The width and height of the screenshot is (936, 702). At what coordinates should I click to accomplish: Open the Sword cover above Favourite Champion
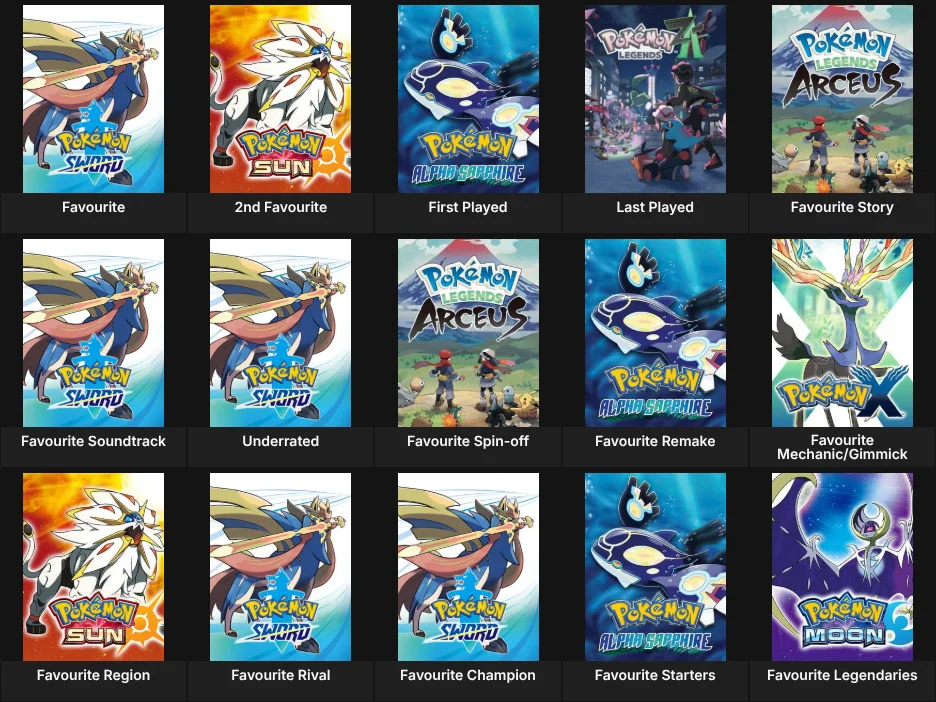click(468, 567)
